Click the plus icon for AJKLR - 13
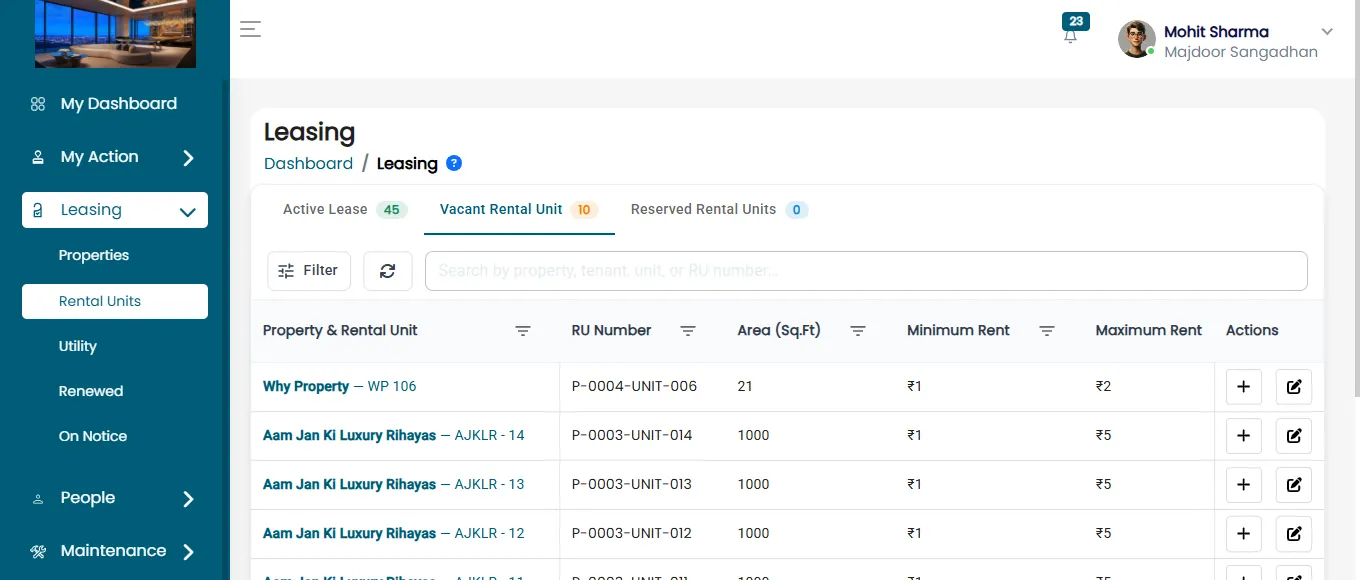The width and height of the screenshot is (1360, 580). click(x=1243, y=485)
